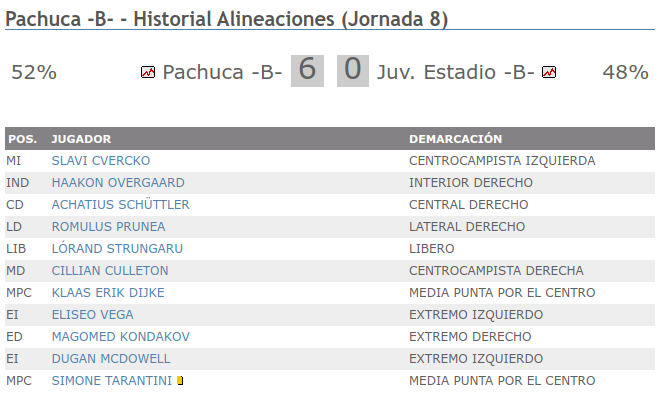This screenshot has height=418, width=659.
Task: Click the away score box showing 0
Action: [353, 71]
